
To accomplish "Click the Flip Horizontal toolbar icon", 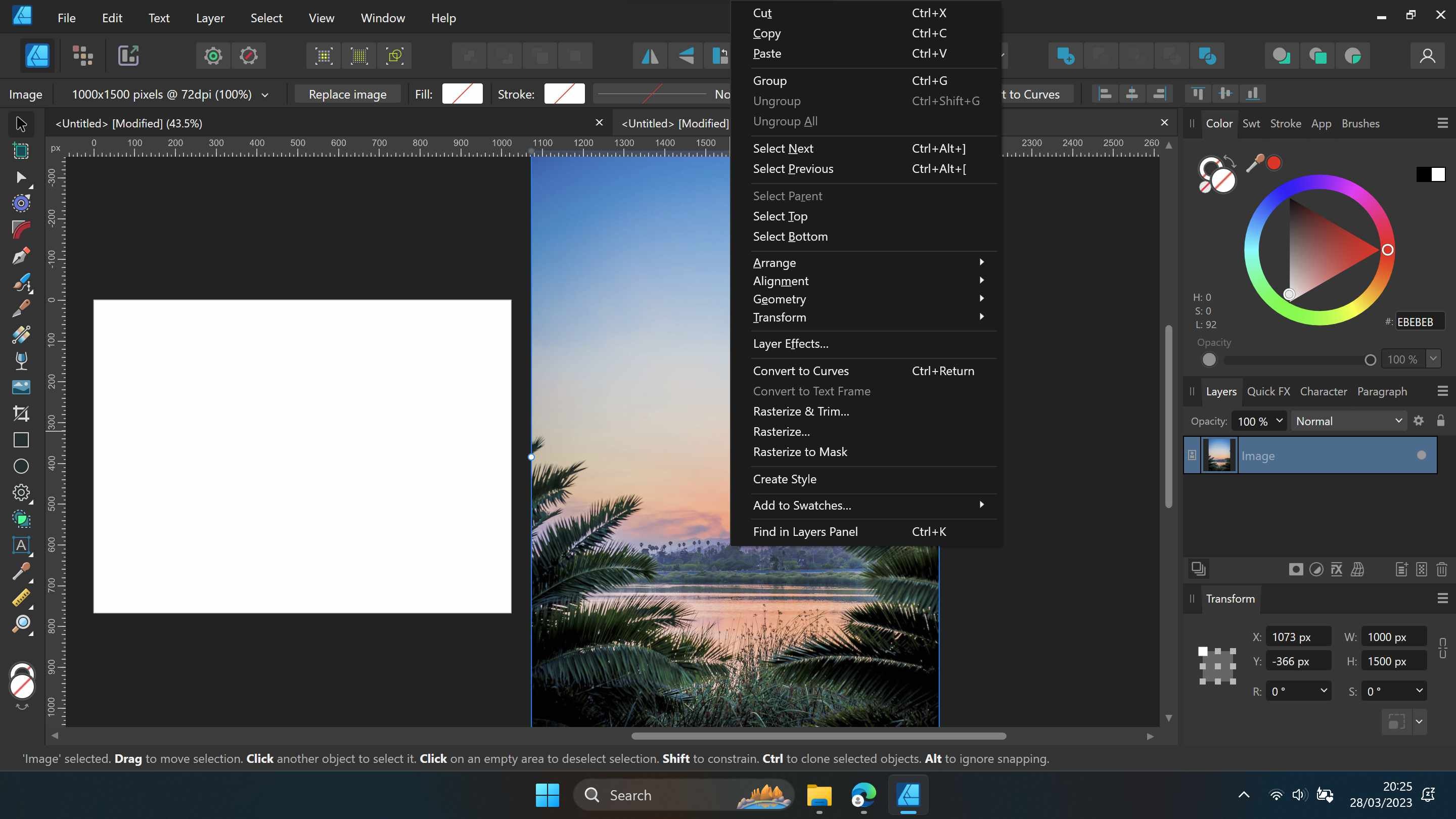I will (x=650, y=56).
